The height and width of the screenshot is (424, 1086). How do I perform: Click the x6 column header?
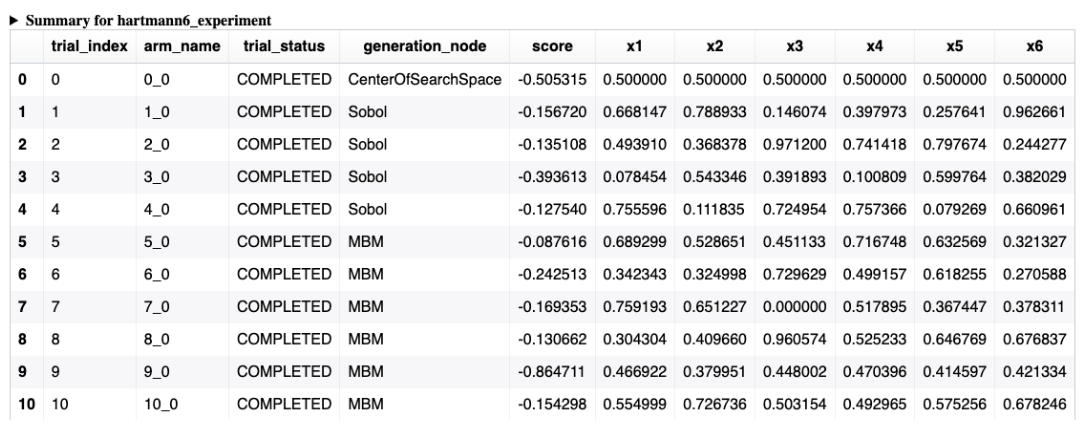coord(1034,46)
